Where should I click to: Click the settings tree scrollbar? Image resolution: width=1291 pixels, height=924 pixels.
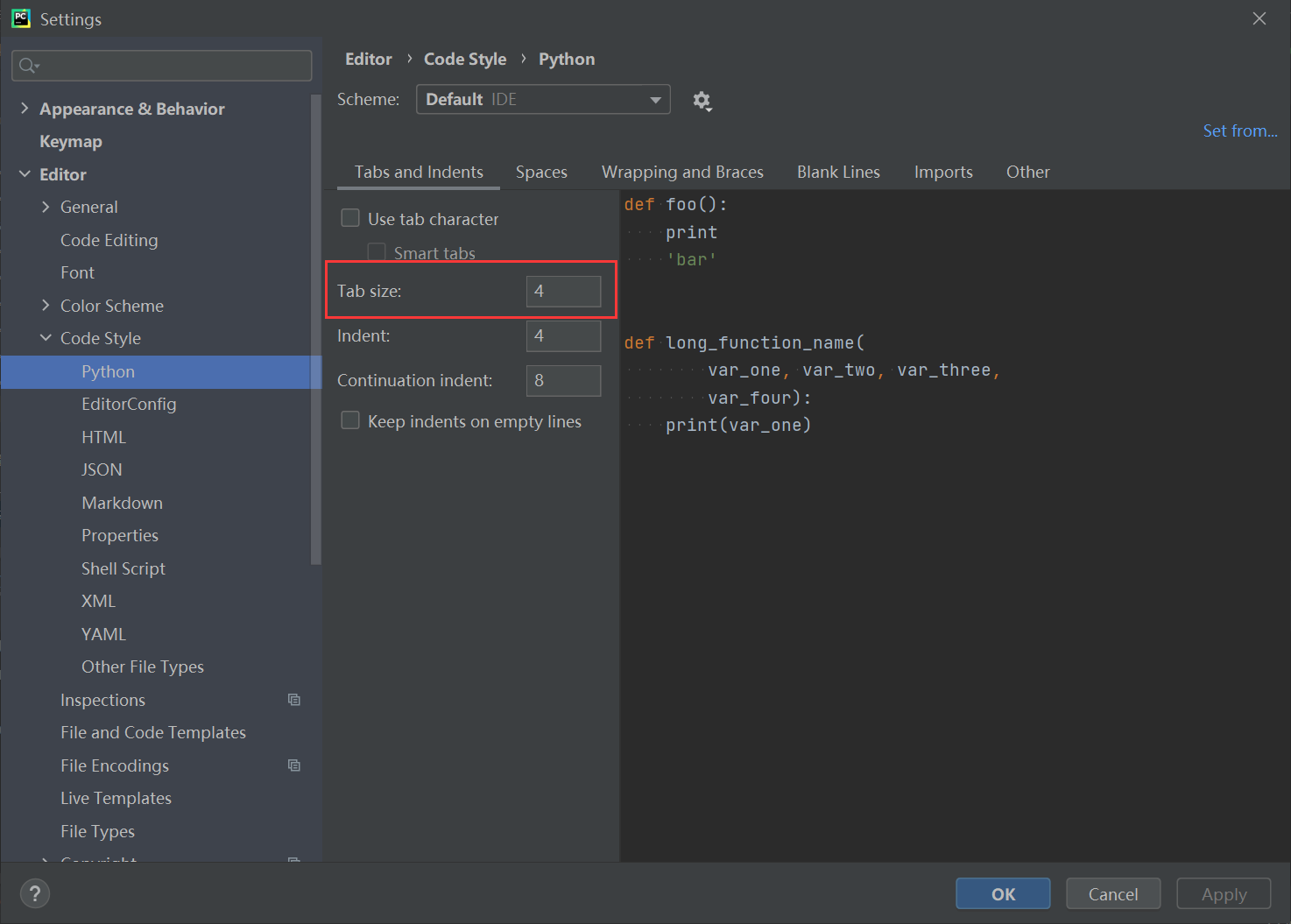315,328
